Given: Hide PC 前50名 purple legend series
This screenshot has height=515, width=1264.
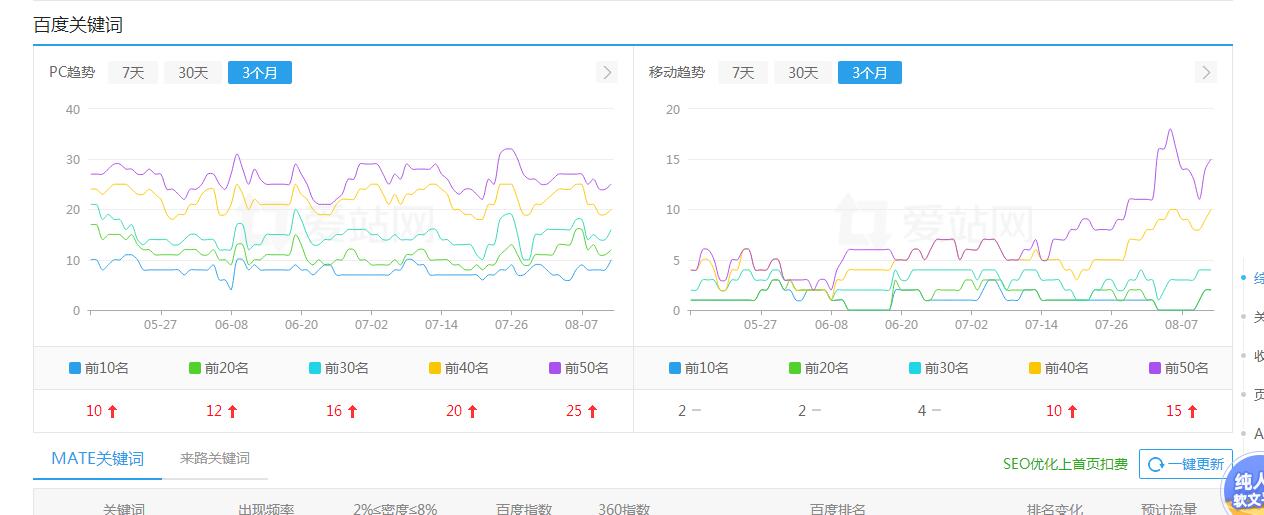Looking at the screenshot, I should pyautogui.click(x=578, y=368).
